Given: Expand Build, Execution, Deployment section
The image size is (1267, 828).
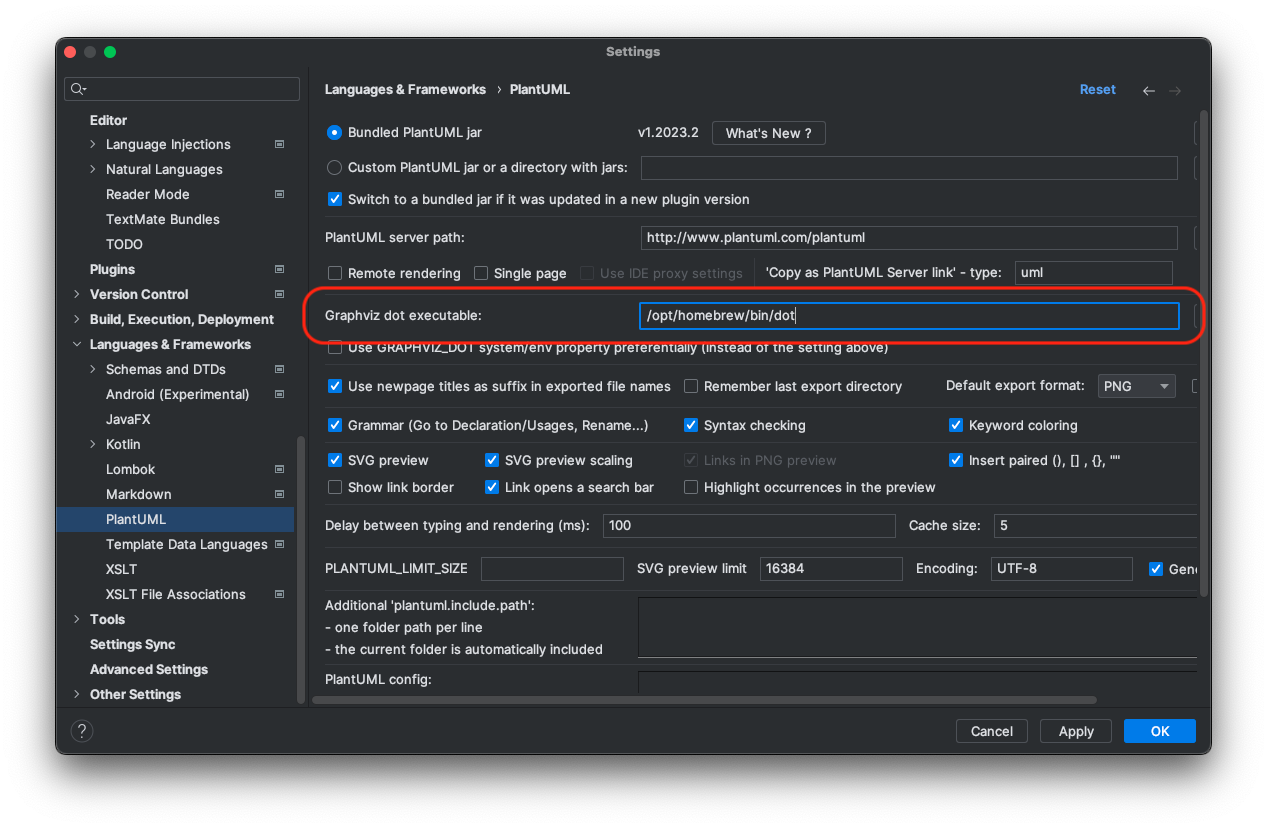Looking at the screenshot, I should (x=77, y=319).
